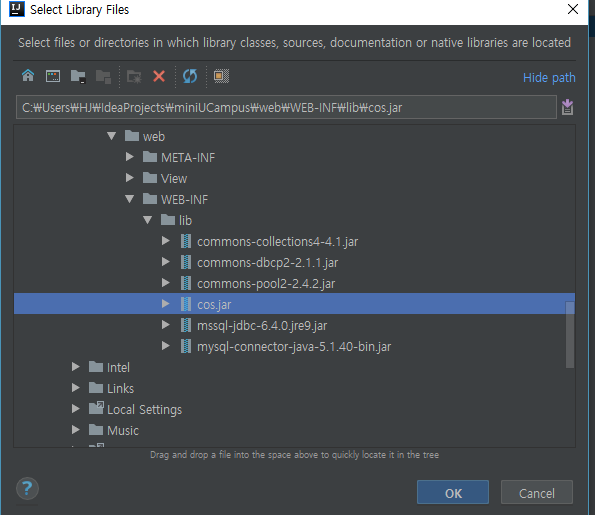Confirm selection with OK button
595x515 pixels.
click(453, 493)
